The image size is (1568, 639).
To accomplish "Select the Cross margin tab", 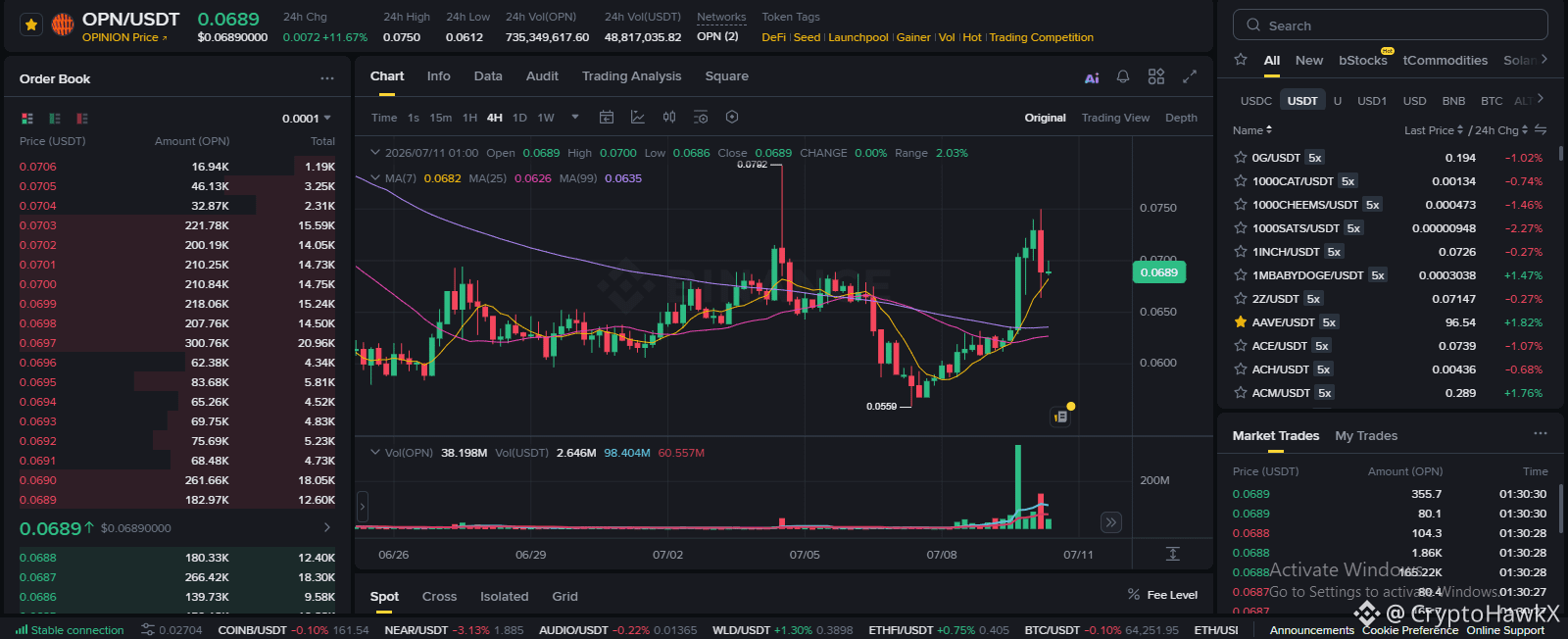I will [439, 597].
